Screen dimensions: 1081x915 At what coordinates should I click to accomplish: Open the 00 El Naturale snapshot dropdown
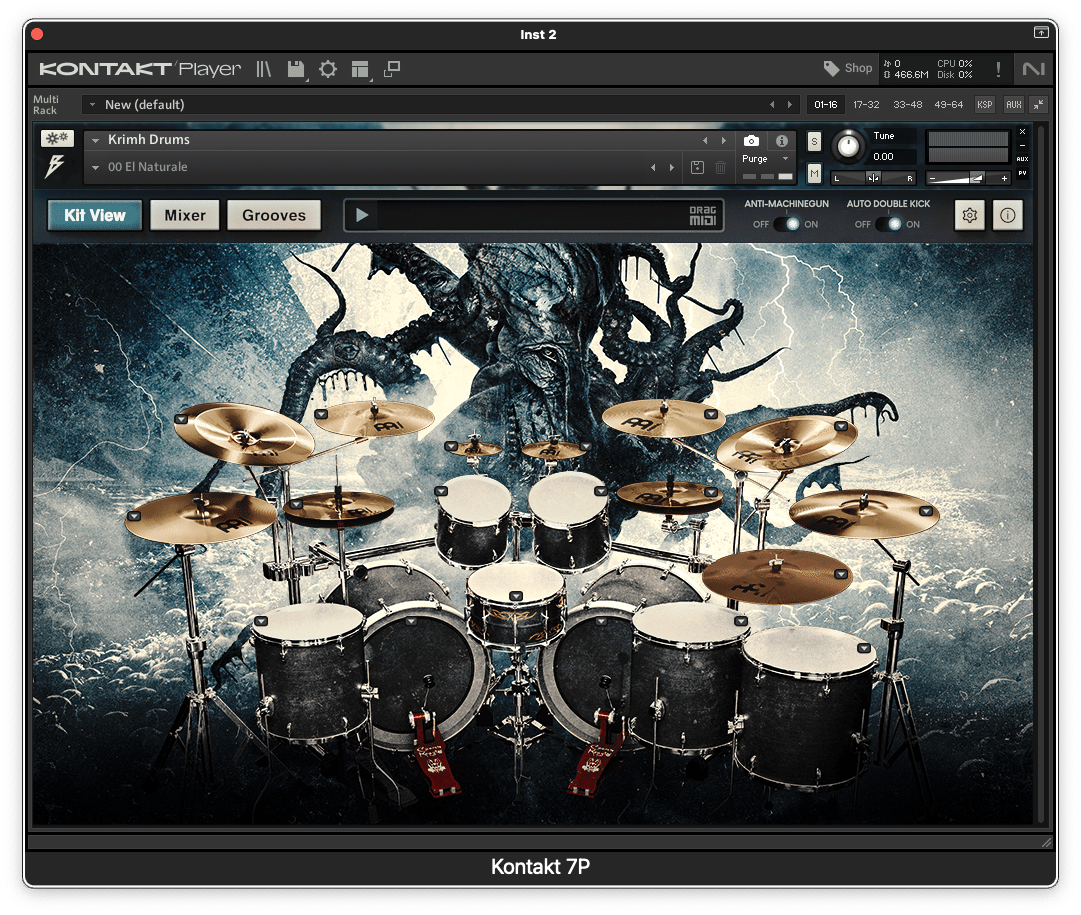[x=95, y=168]
